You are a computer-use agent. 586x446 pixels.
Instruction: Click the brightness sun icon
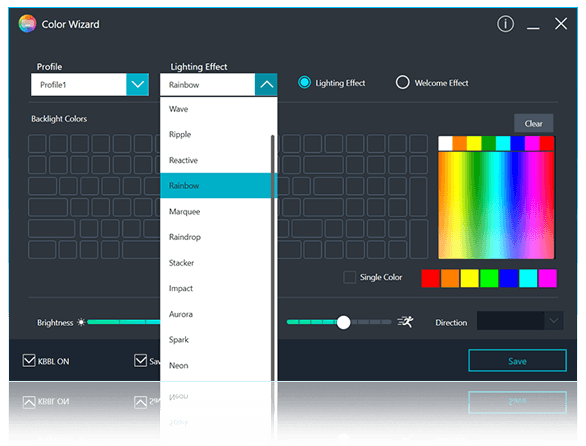81,322
